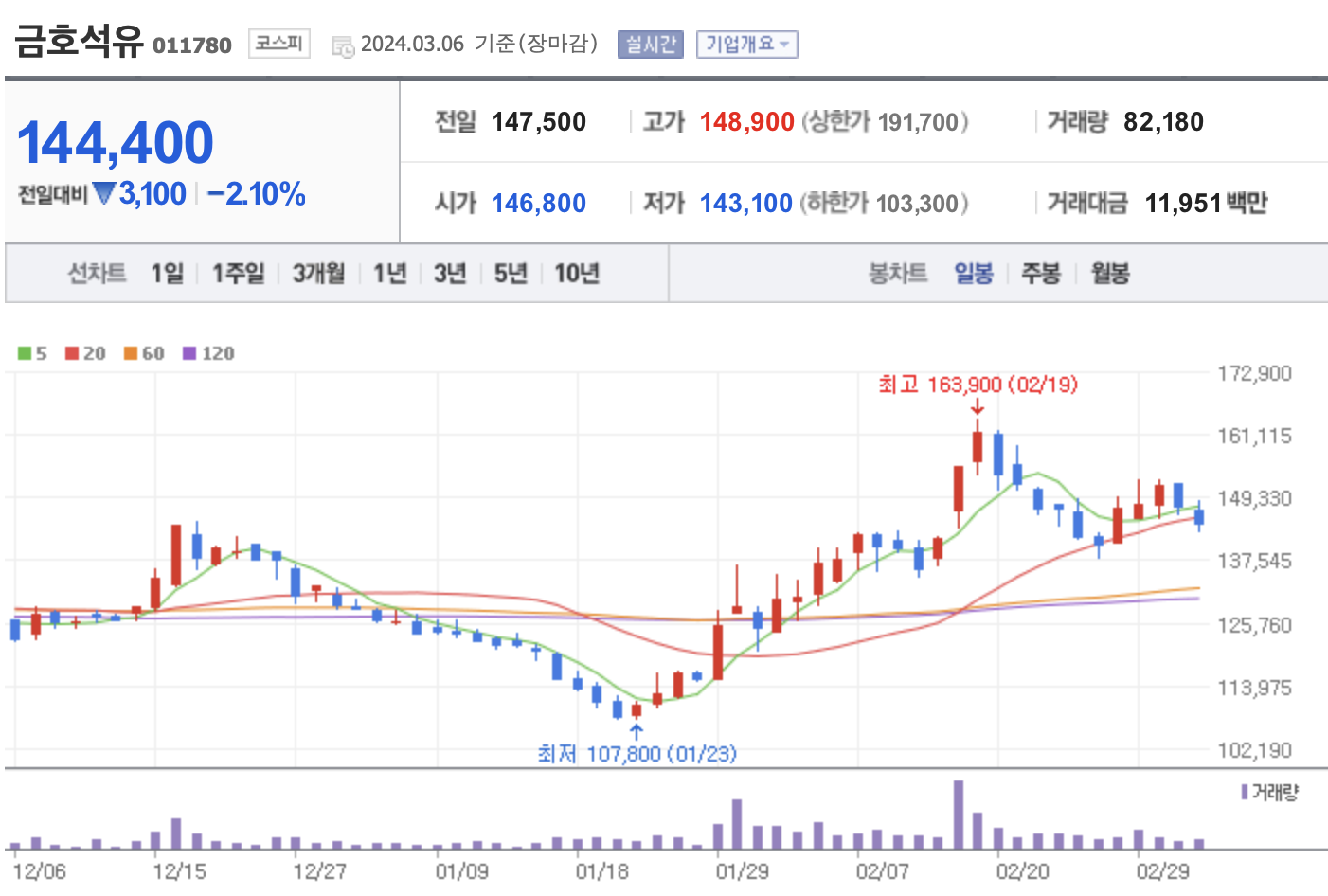Click the 상한가 191,700 text
Screen dimensions: 1328x896
[886, 122]
